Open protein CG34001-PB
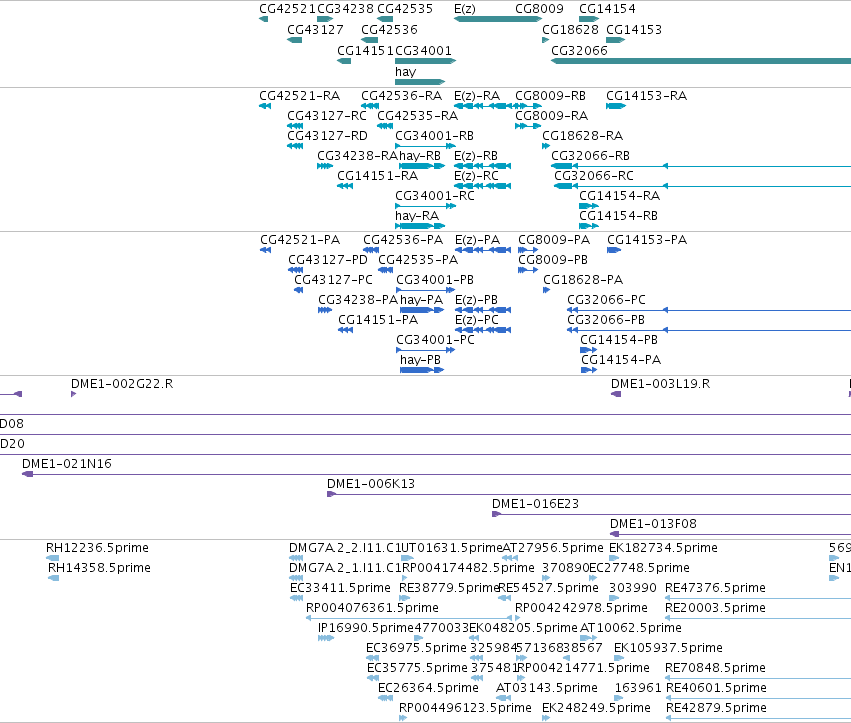 435,280
